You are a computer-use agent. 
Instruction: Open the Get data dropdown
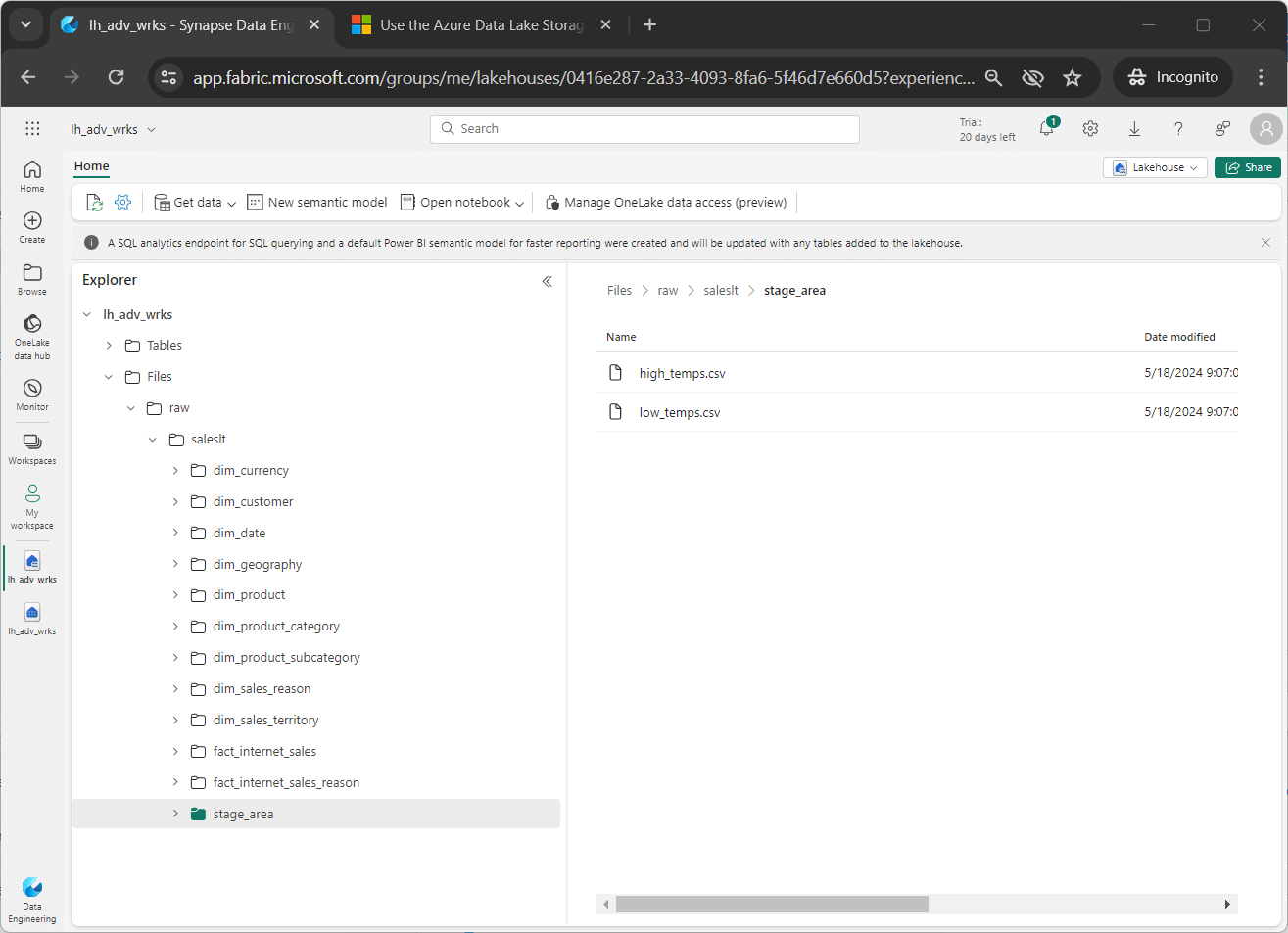coord(194,202)
